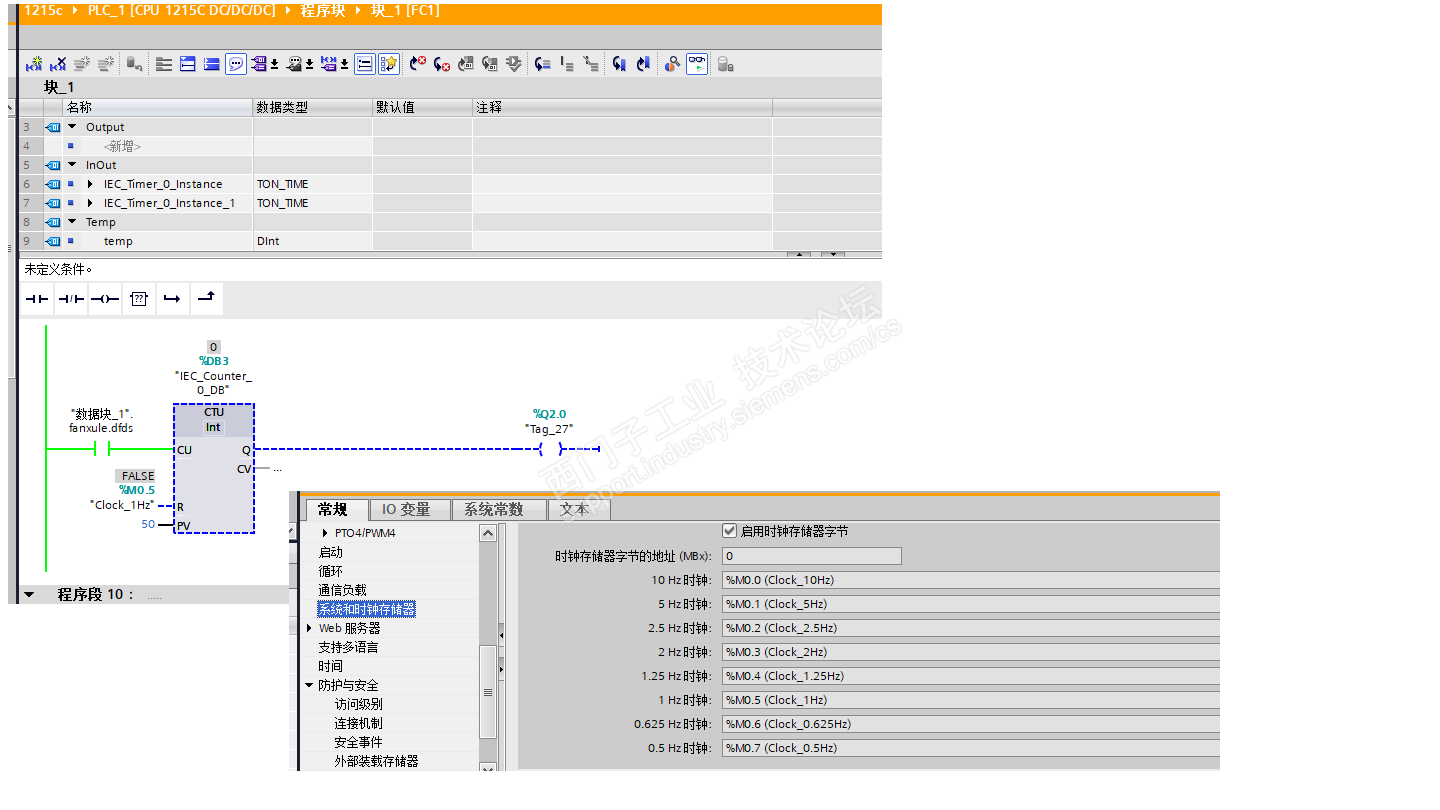
Task: Click the purple tag toolbar dropdown icon
Action: 264,64
